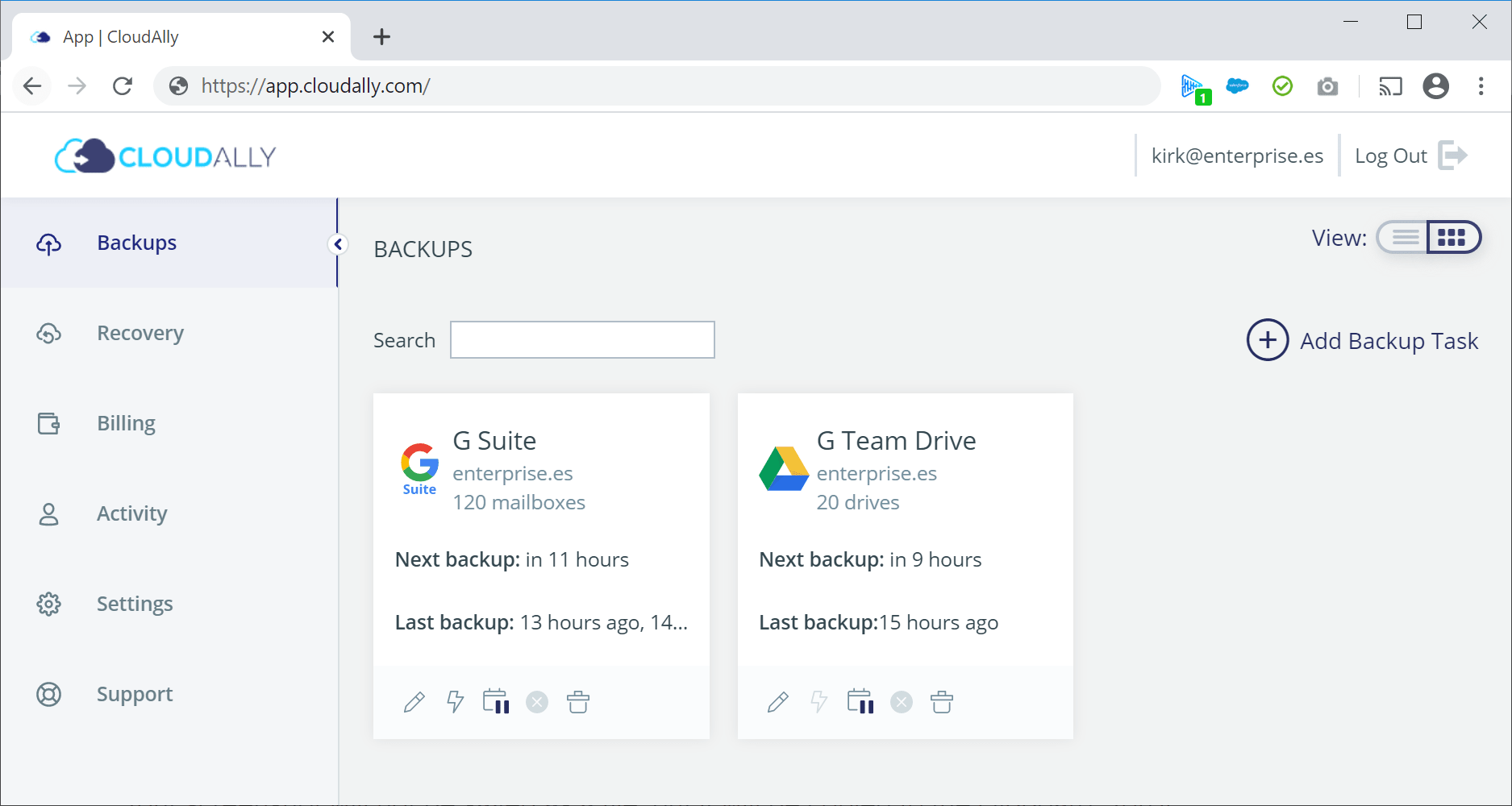The height and width of the screenshot is (806, 1512).
Task: Cancel G Team Drive backup X icon
Action: click(x=902, y=703)
